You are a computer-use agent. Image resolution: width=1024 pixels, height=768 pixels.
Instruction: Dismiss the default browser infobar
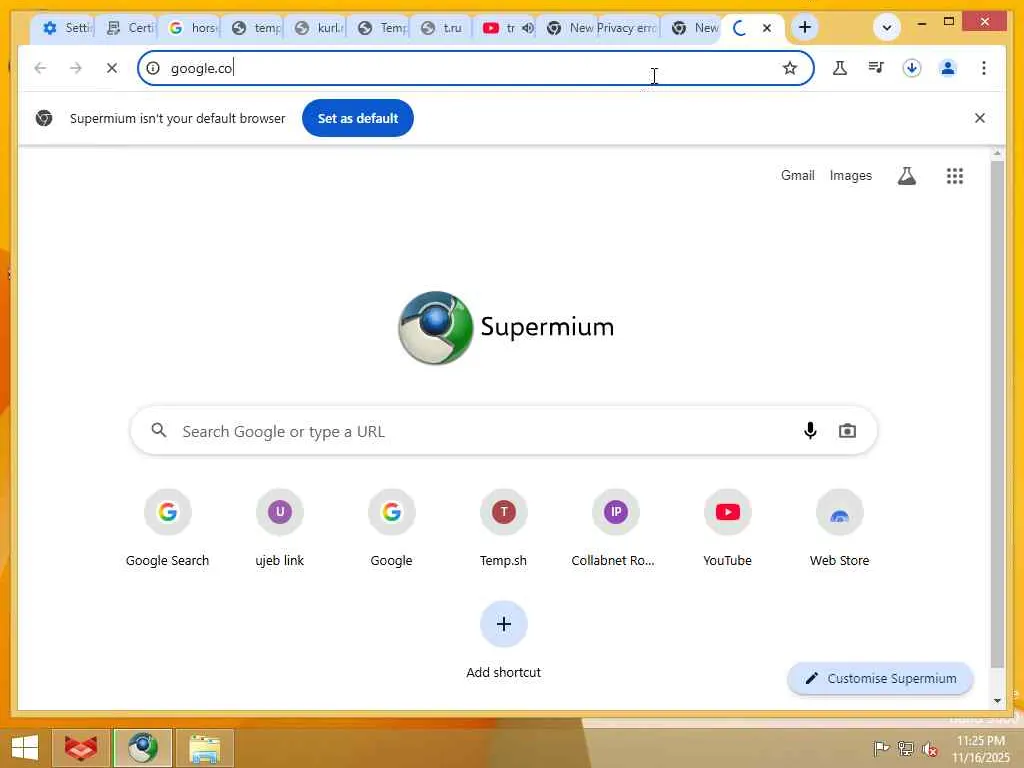pyautogui.click(x=980, y=118)
